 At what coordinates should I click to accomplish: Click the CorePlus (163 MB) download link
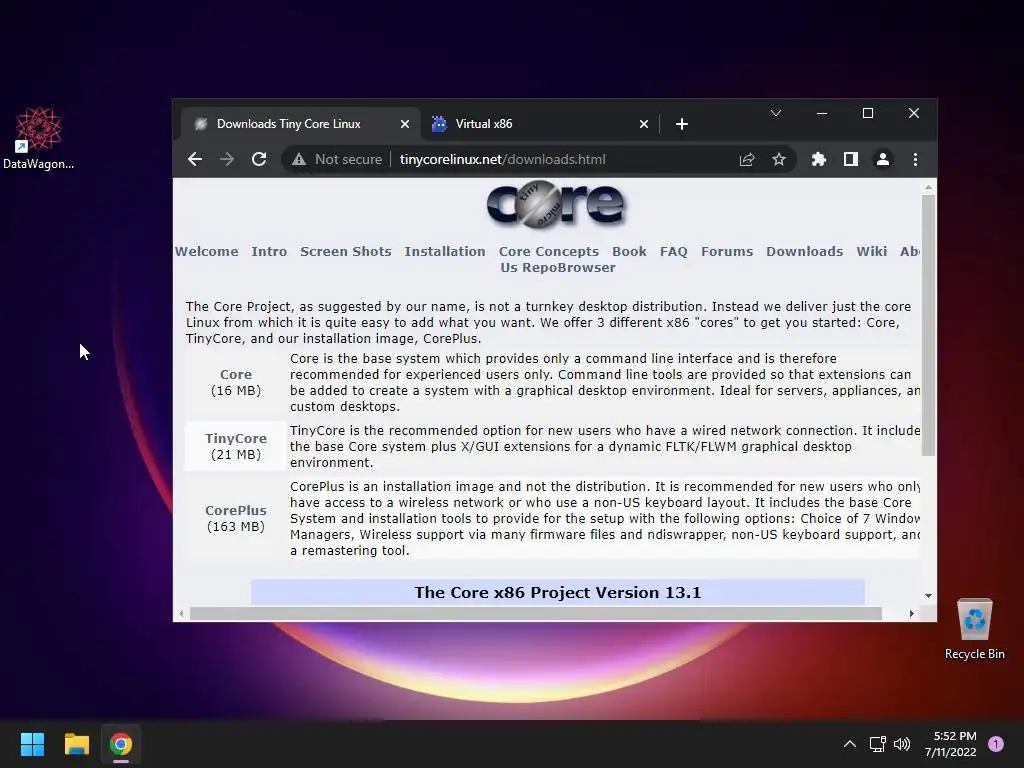pos(236,510)
